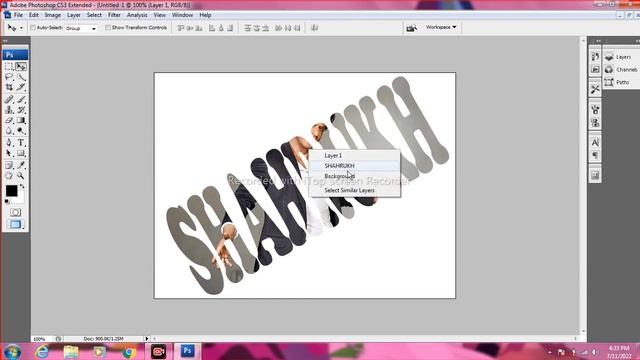Open the File menu

tap(18, 15)
